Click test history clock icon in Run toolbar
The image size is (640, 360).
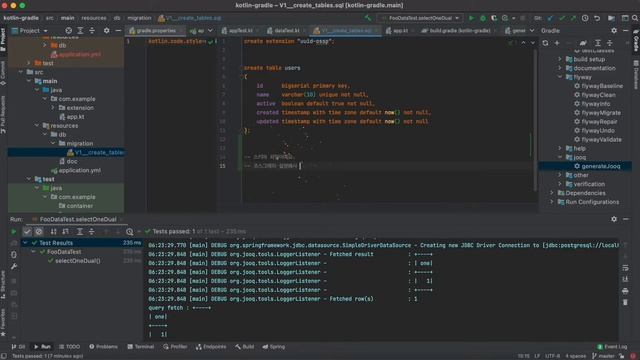pyautogui.click(x=129, y=231)
